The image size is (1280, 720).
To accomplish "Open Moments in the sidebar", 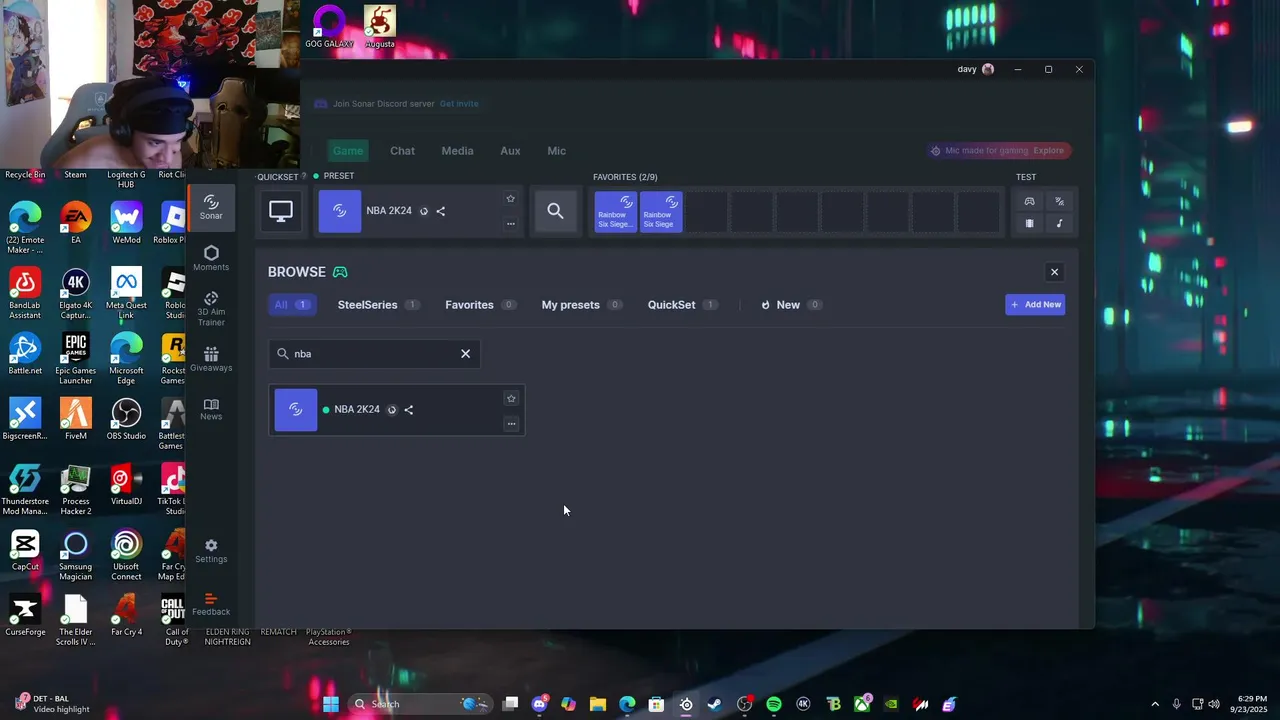I will click(x=211, y=258).
